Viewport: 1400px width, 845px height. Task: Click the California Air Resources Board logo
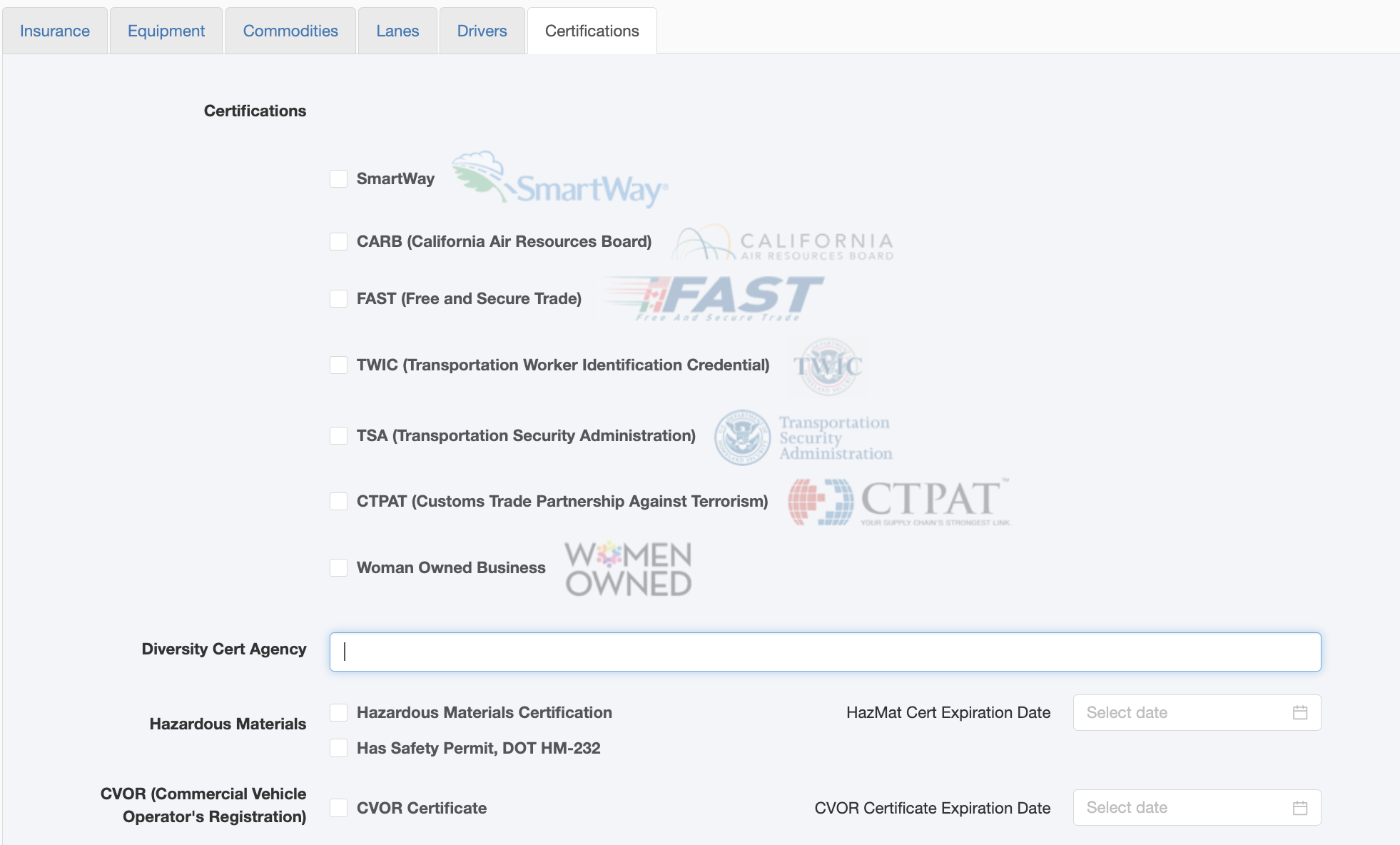click(x=783, y=243)
